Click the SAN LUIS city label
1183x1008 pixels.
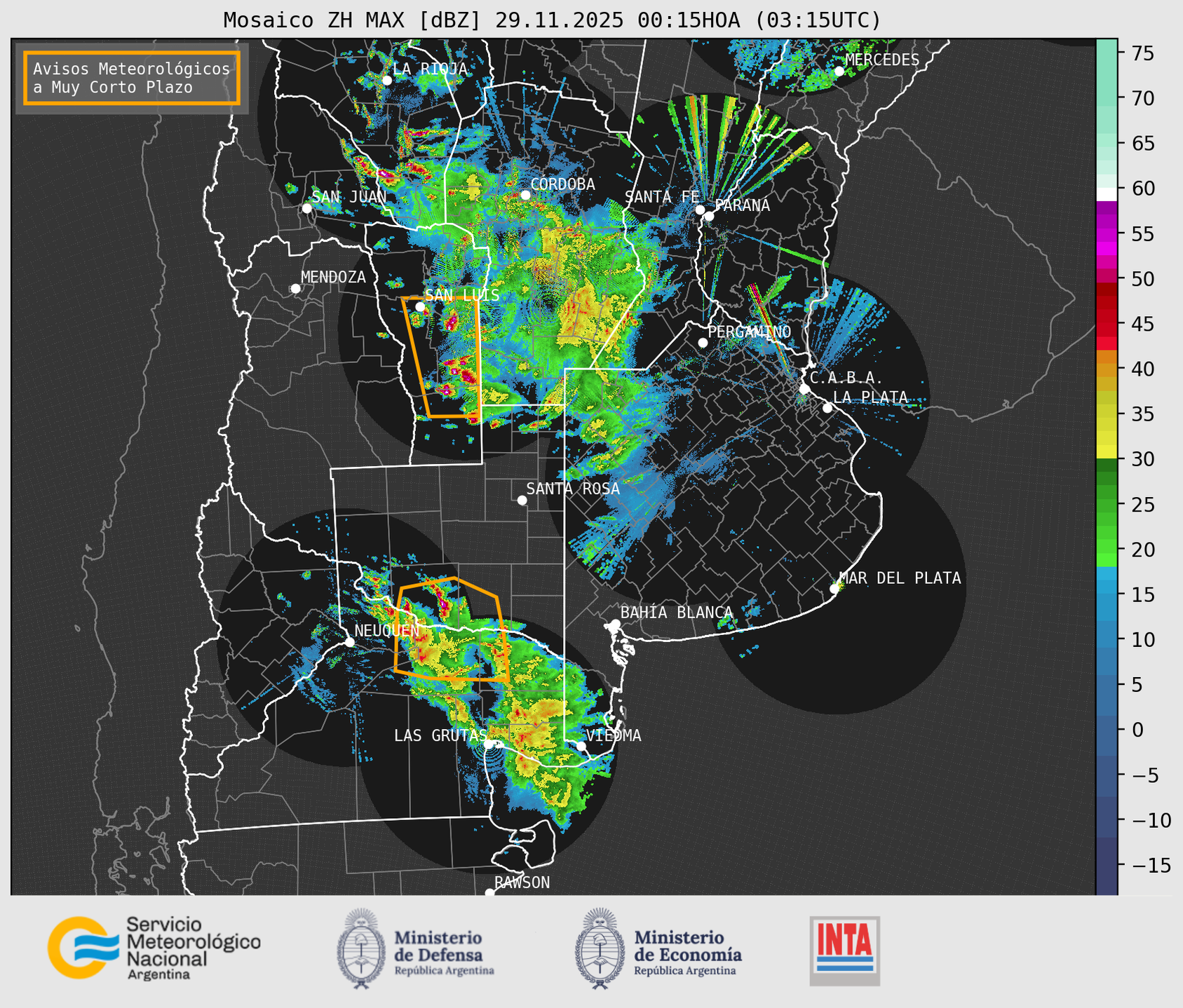tap(462, 295)
